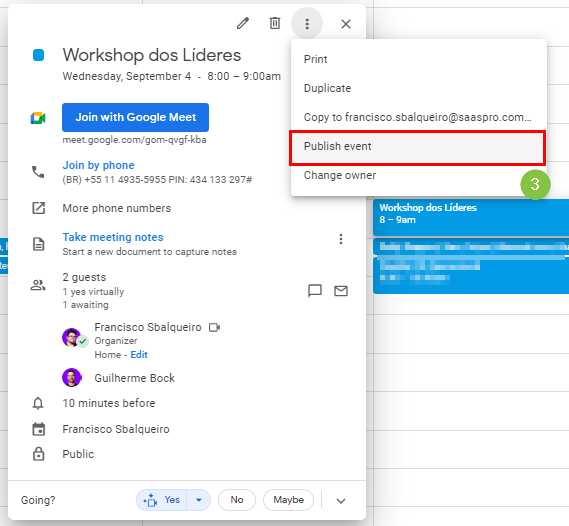Click the calendar owner icon
The image size is (569, 526).
click(38, 429)
